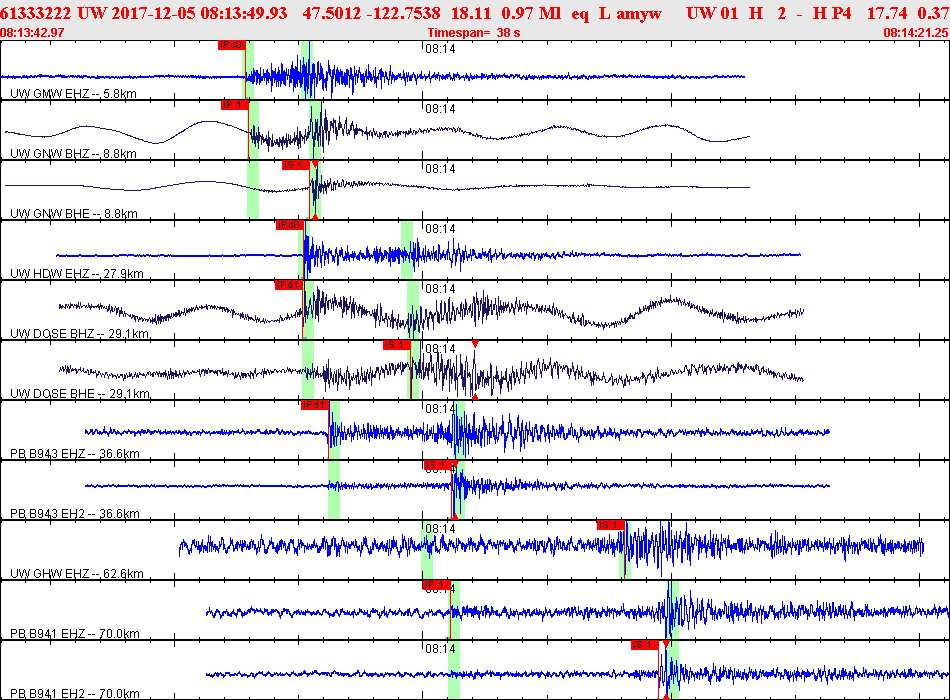
Task: Click the 08:14 time label on B941 EH2 trace
Action: point(440,648)
